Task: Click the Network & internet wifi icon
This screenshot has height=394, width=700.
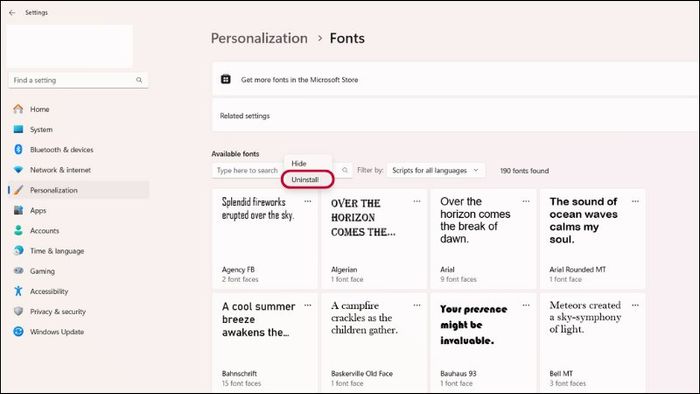Action: (x=18, y=170)
